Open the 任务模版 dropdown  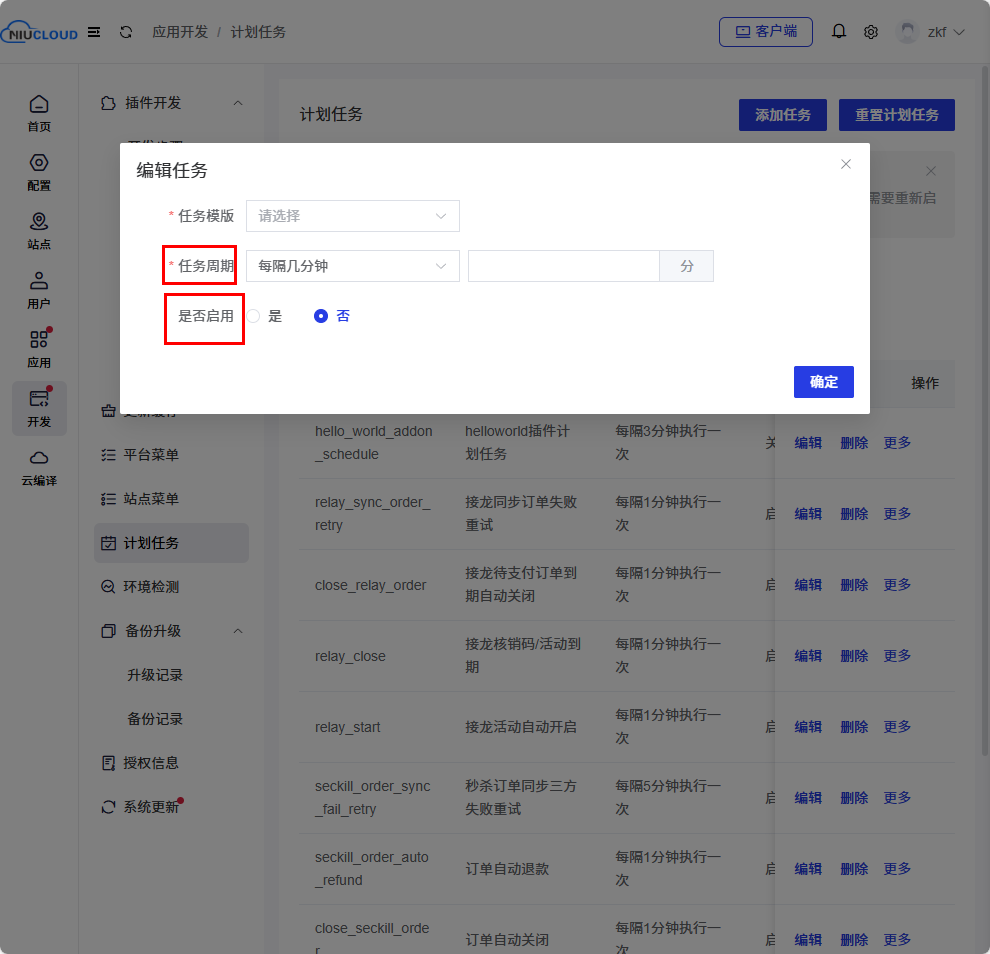(x=352, y=216)
